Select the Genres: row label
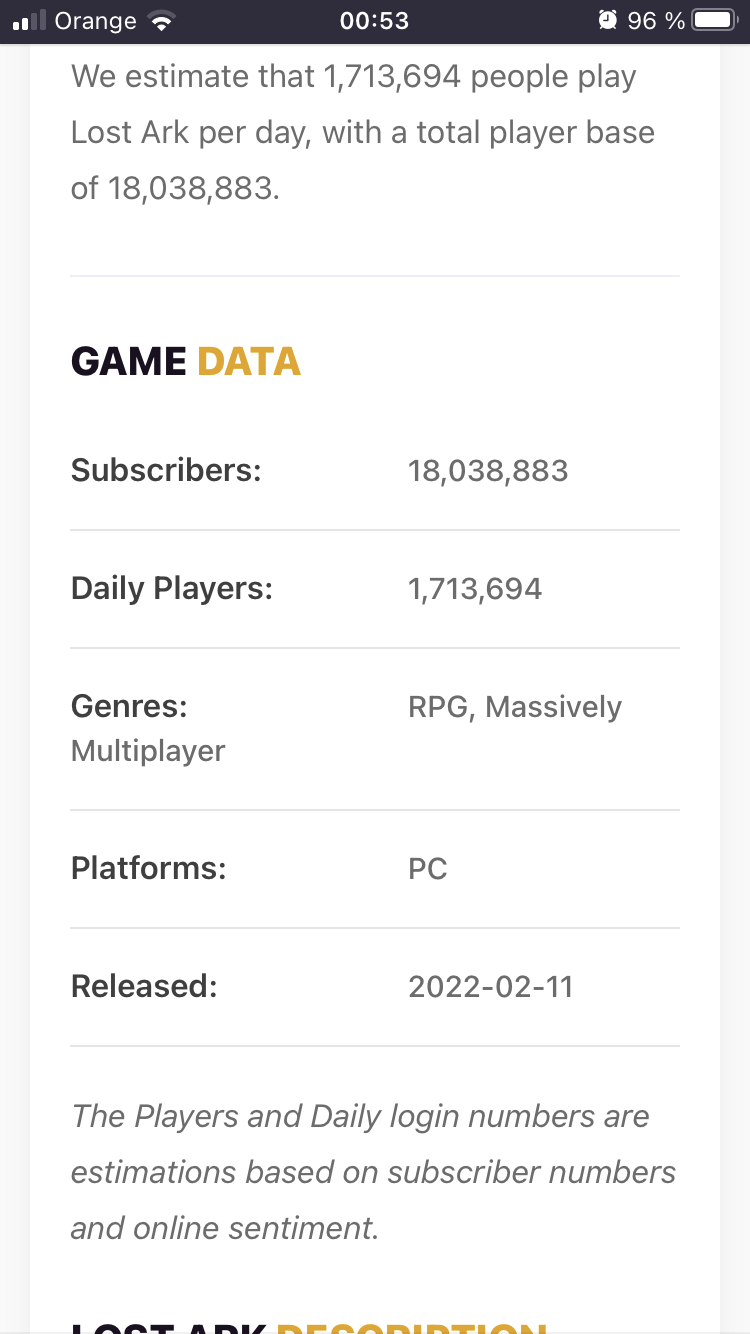 (x=129, y=707)
